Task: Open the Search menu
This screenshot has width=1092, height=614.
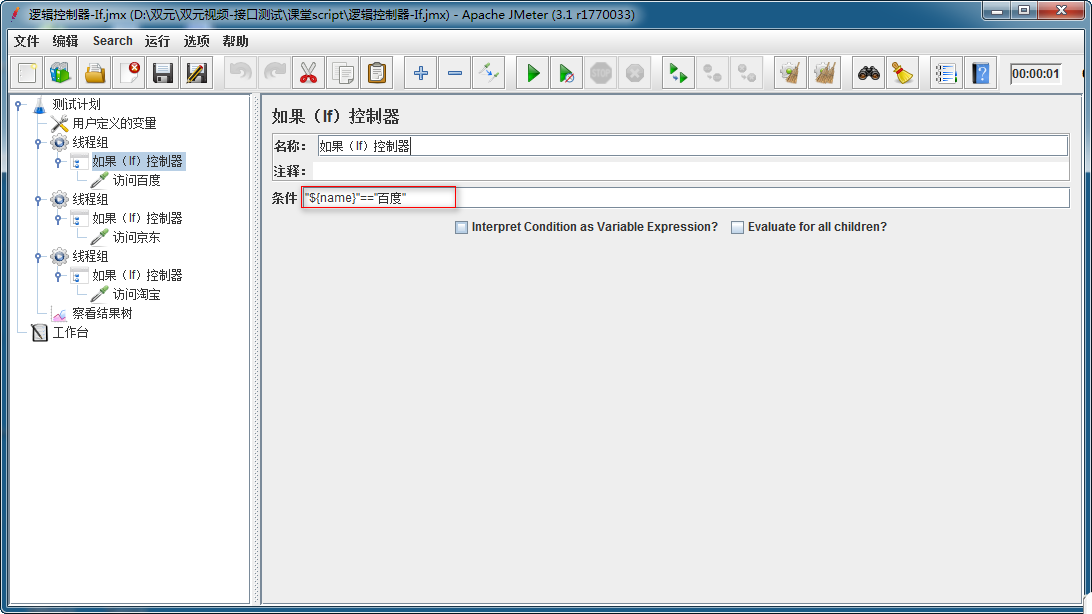Action: (x=113, y=41)
